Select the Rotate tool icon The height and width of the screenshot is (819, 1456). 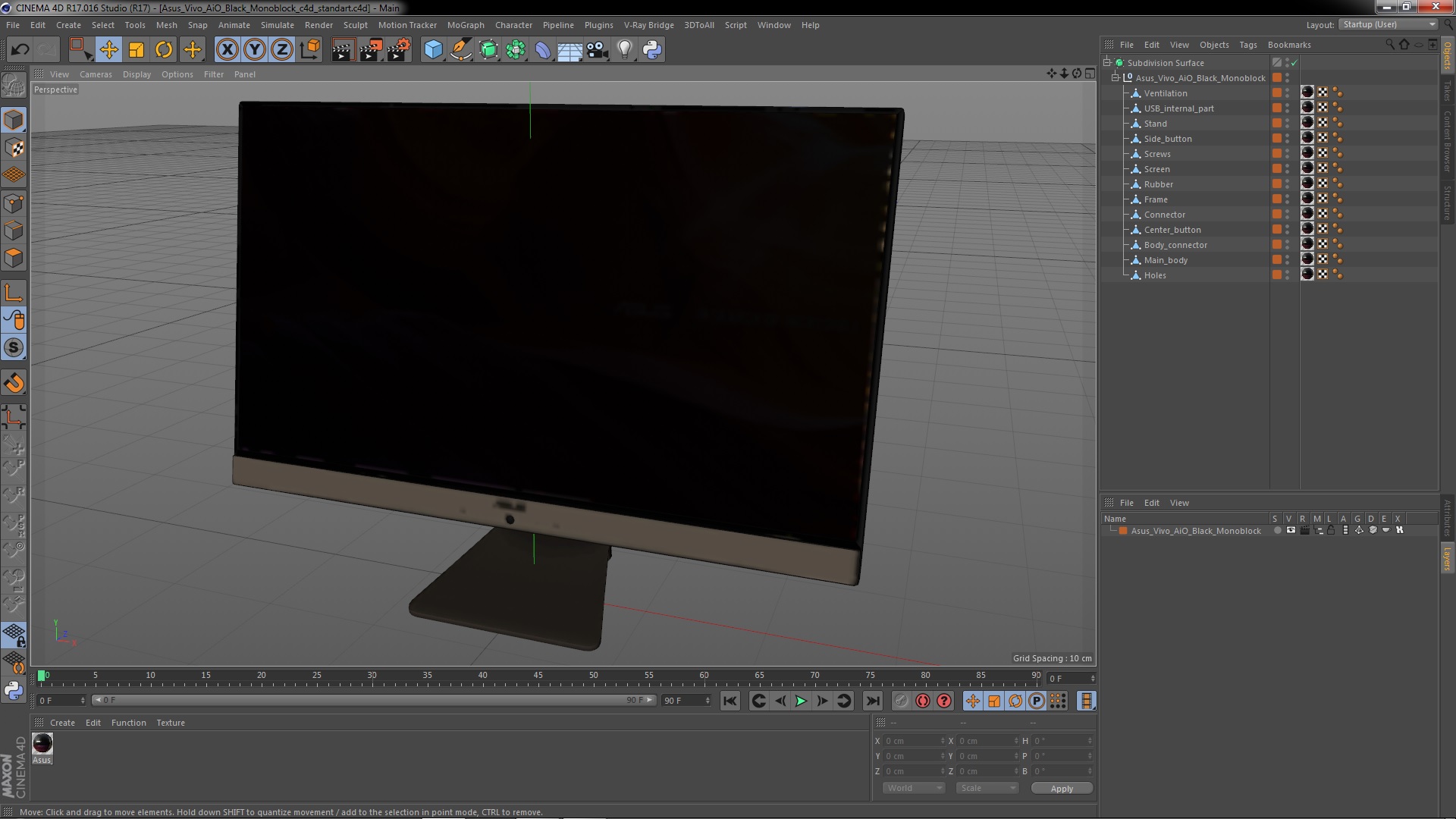click(164, 50)
